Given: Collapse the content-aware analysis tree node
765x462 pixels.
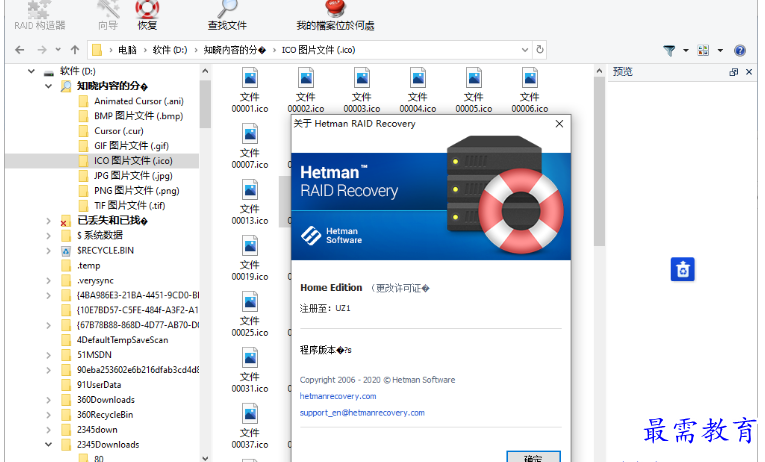Looking at the screenshot, I should (x=48, y=86).
